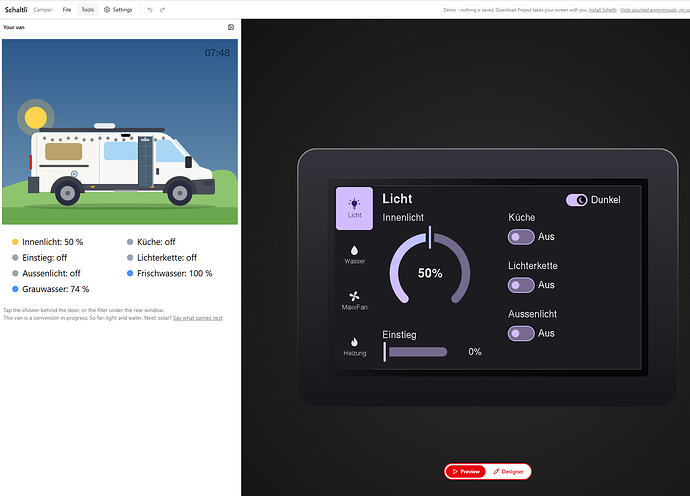Click the Frischwasser: 100 % status entry
The image size is (690, 496).
(169, 273)
